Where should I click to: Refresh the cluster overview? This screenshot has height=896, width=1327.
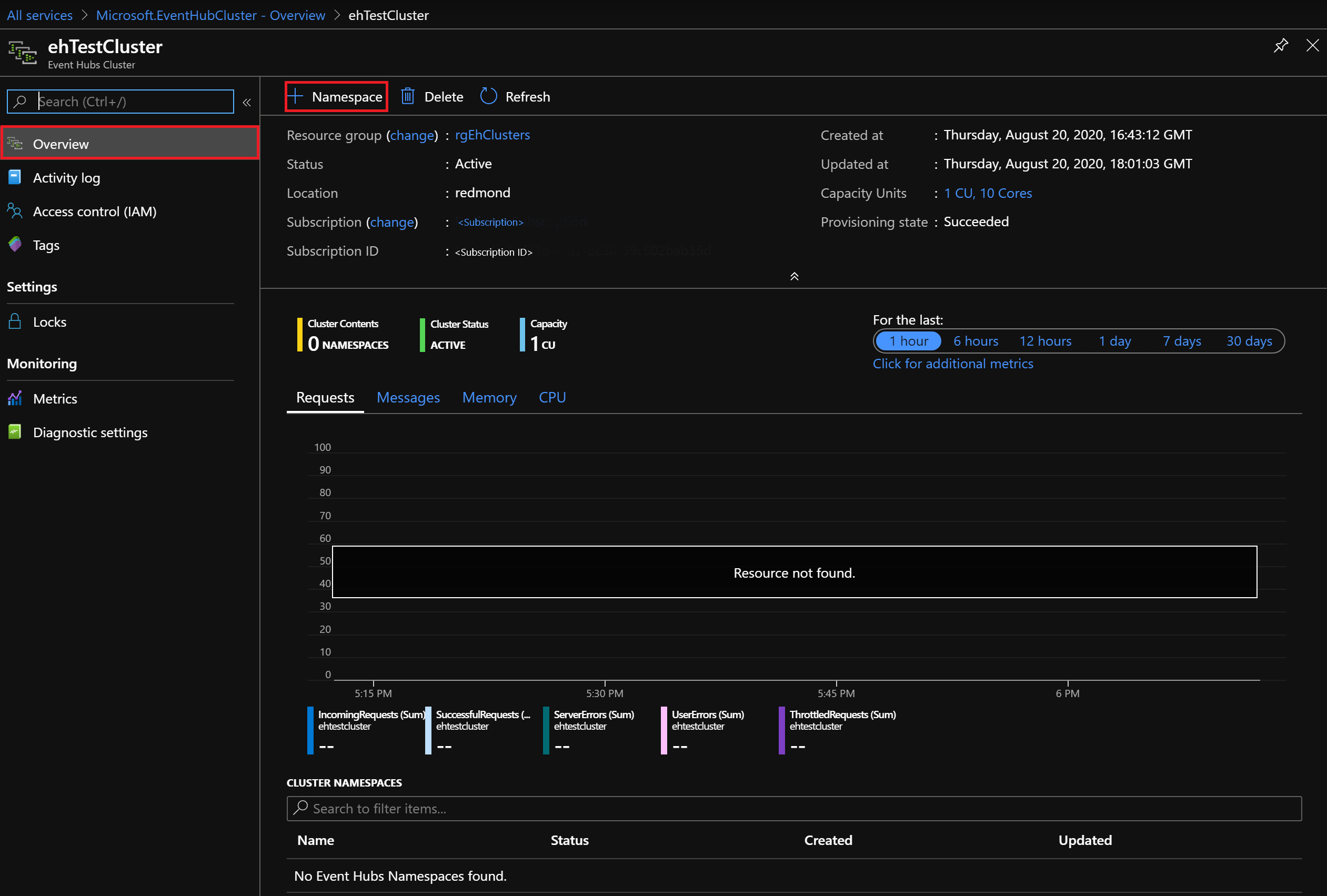(515, 96)
